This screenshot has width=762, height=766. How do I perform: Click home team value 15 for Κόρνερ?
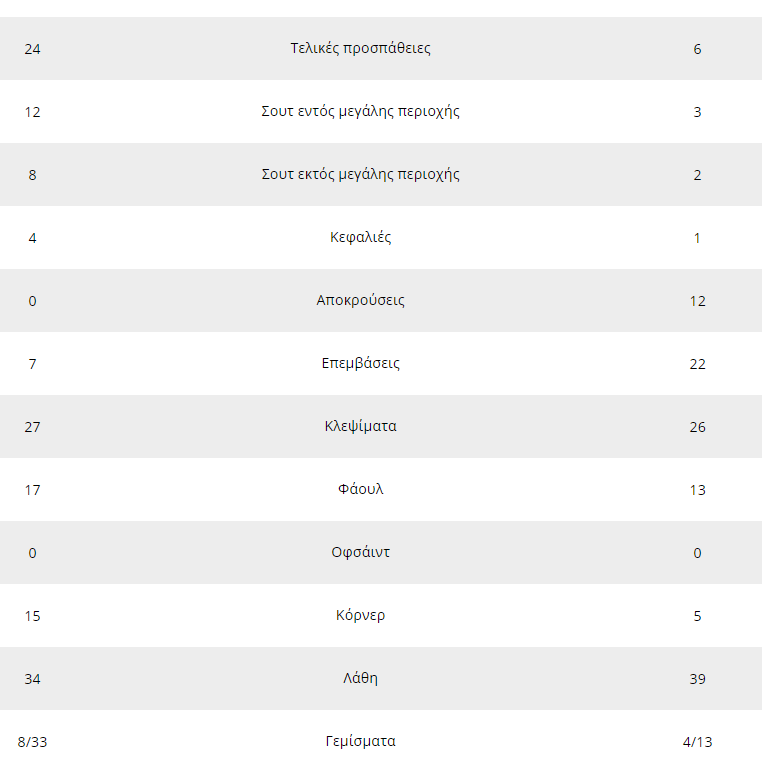click(x=32, y=617)
